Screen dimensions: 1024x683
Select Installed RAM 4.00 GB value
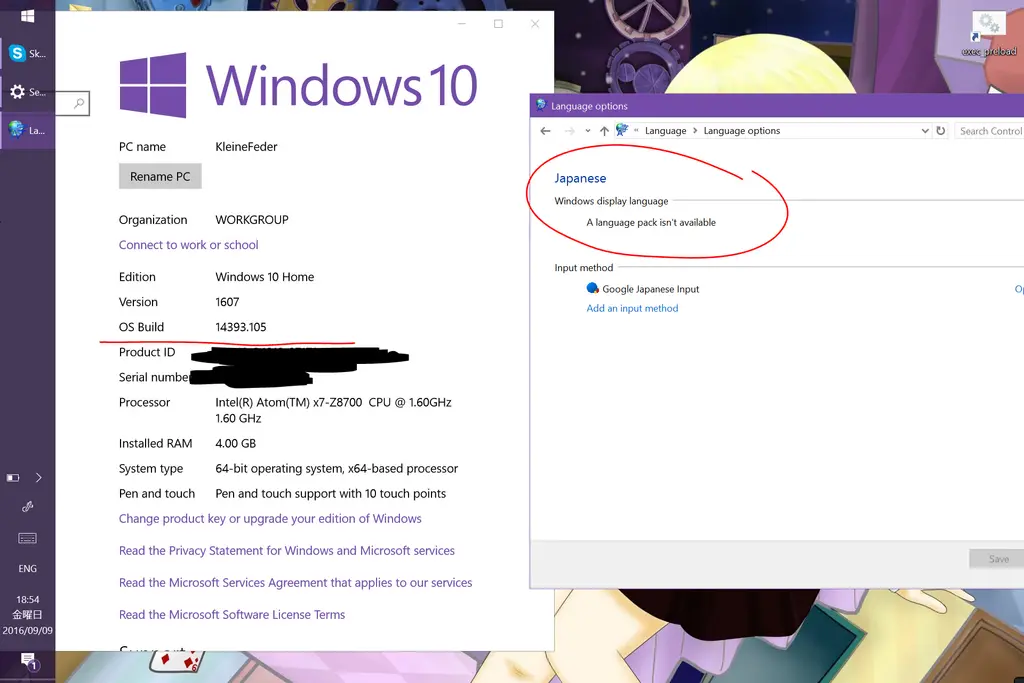point(236,443)
